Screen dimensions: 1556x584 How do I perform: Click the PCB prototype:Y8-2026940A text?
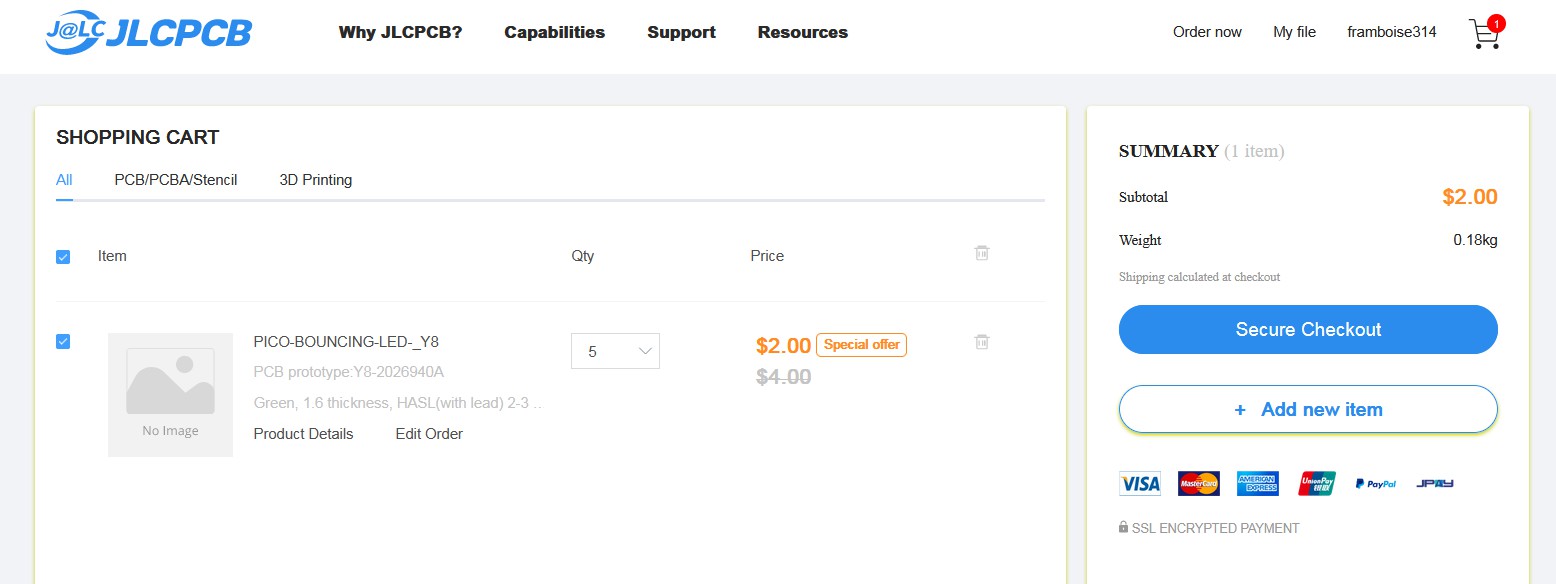tap(348, 372)
